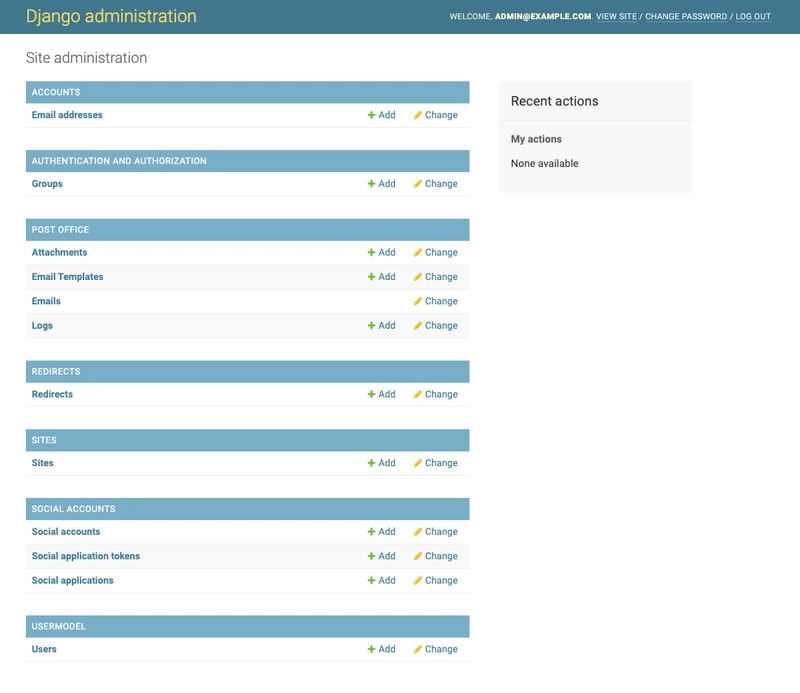Click the Site administration heading
This screenshot has height=693, width=800.
pos(87,58)
